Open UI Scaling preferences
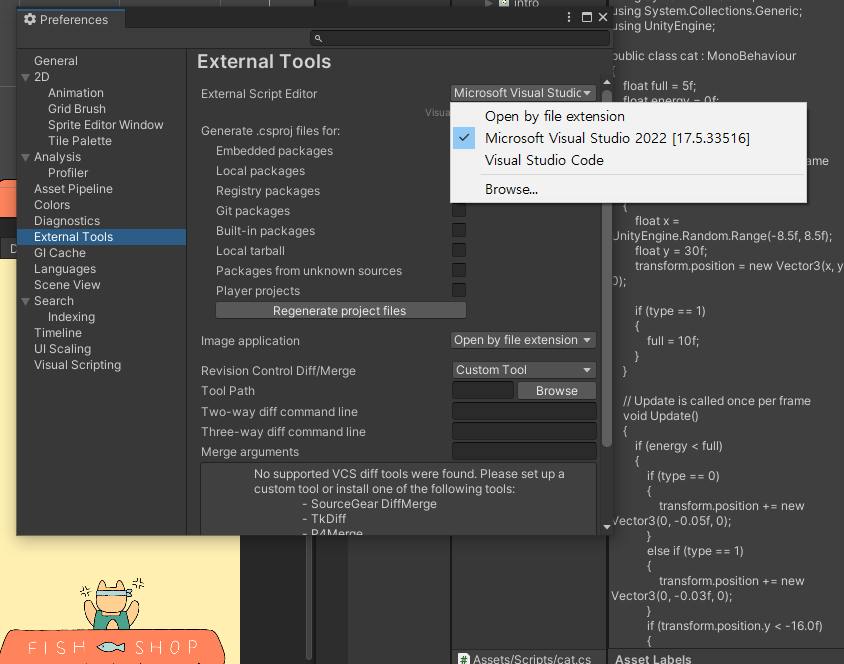 (x=62, y=349)
